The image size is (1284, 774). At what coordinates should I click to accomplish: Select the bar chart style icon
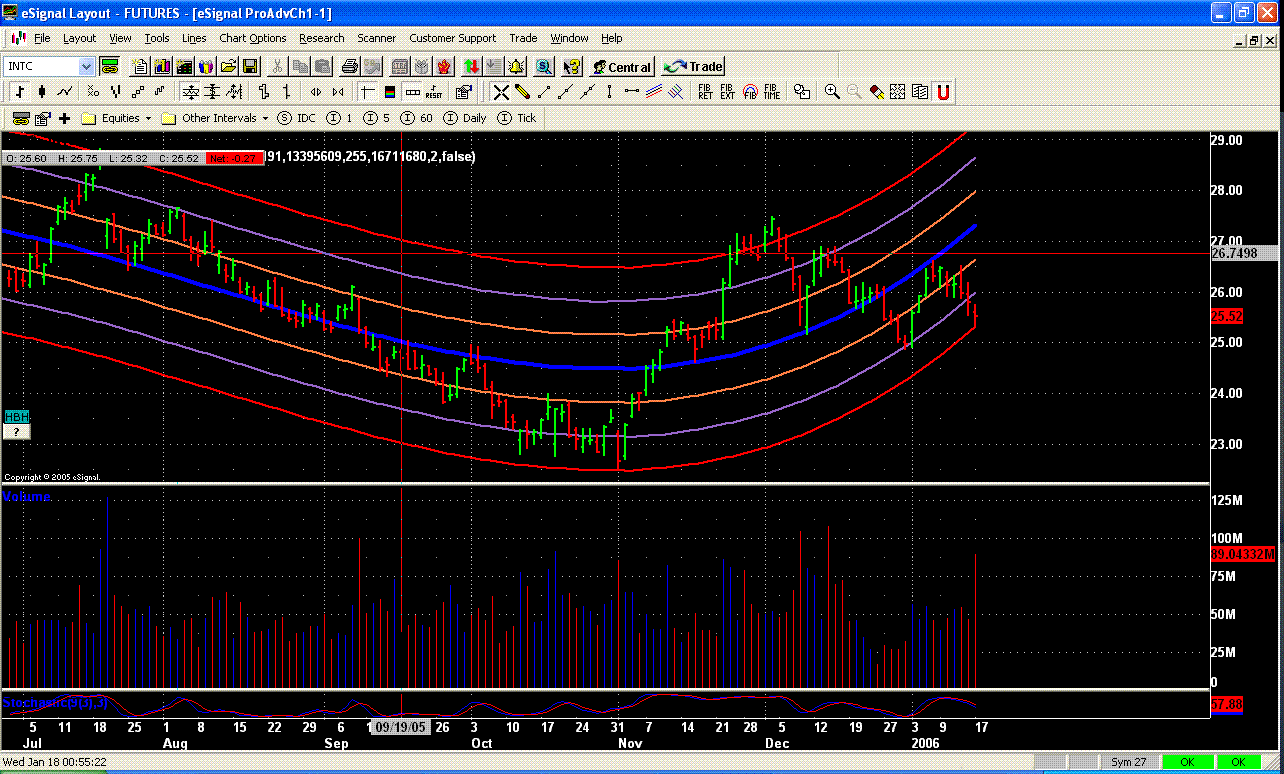pyautogui.click(x=19, y=91)
